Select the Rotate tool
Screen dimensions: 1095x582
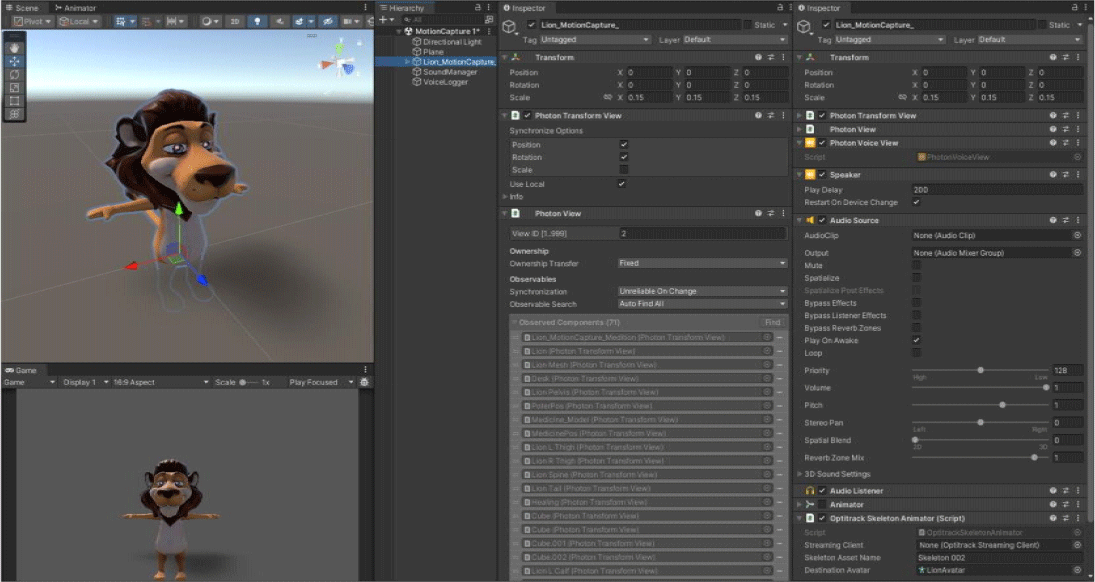(x=14, y=74)
